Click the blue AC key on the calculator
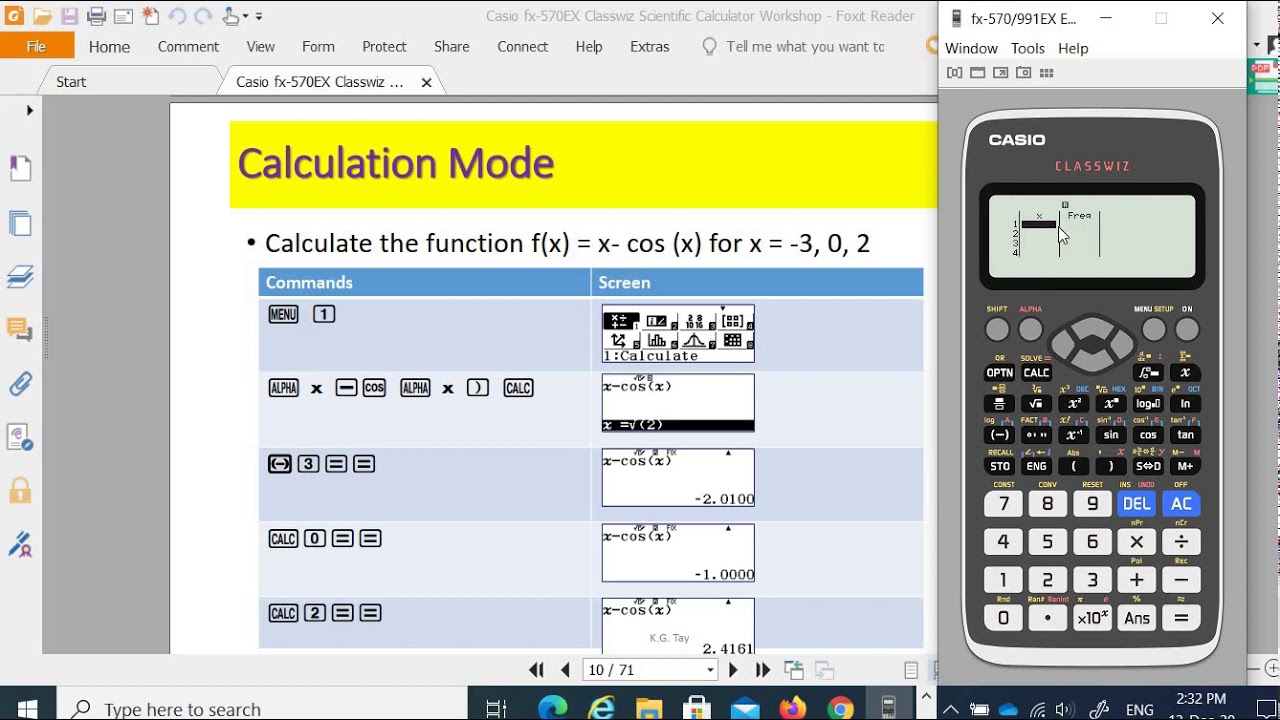 coord(1181,504)
